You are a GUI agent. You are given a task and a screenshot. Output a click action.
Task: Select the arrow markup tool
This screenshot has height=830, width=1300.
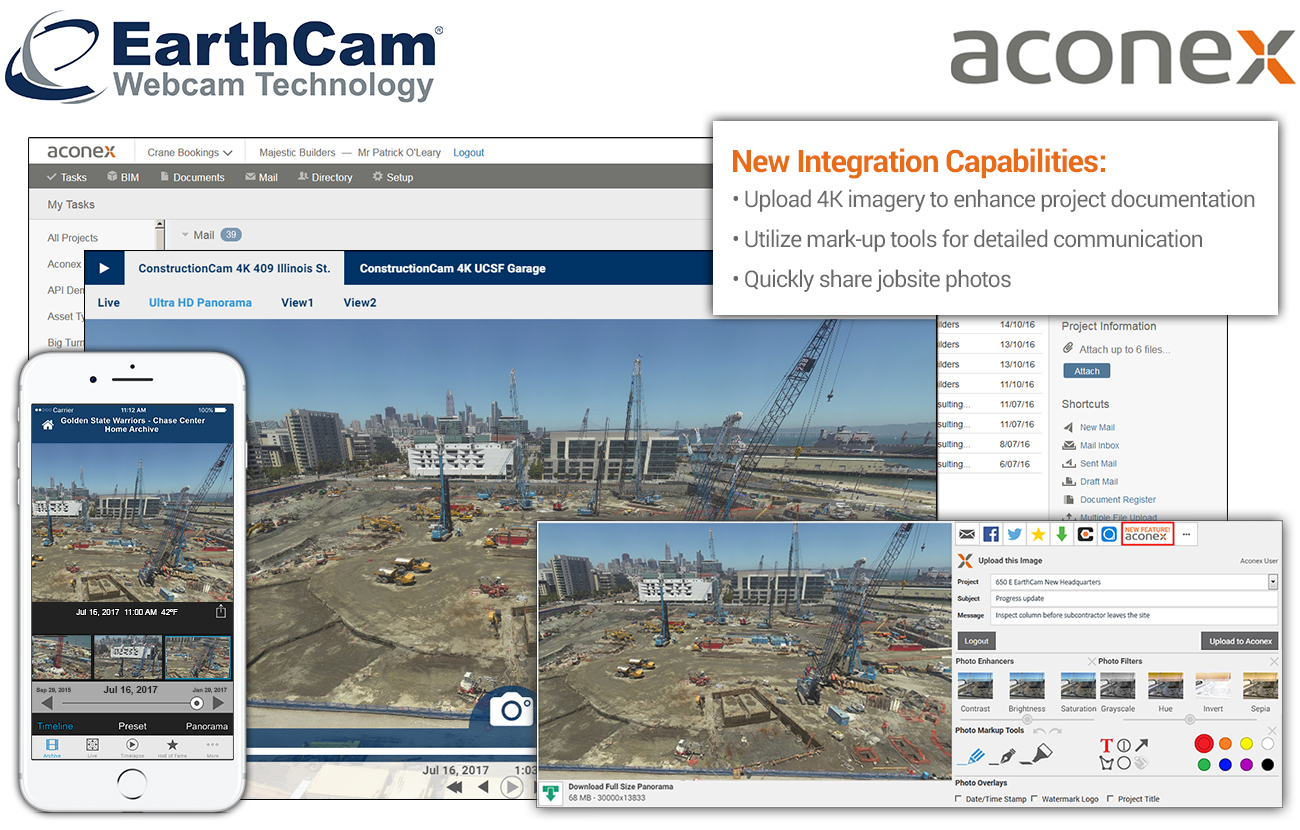(1141, 745)
